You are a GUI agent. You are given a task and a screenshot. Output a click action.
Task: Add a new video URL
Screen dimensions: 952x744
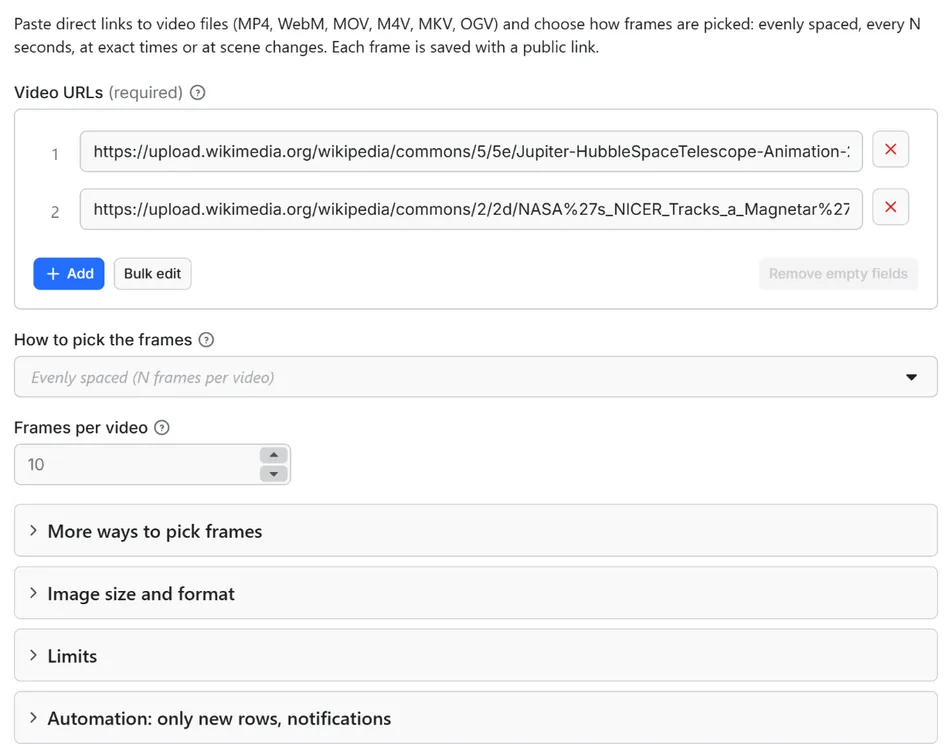click(x=69, y=274)
